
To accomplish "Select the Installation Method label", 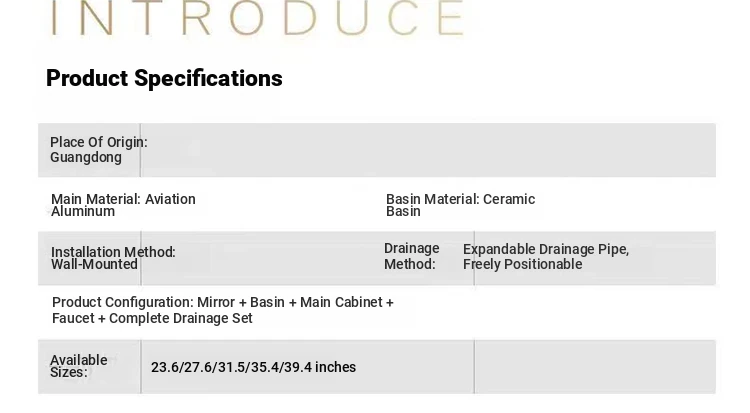I will 113,252.
